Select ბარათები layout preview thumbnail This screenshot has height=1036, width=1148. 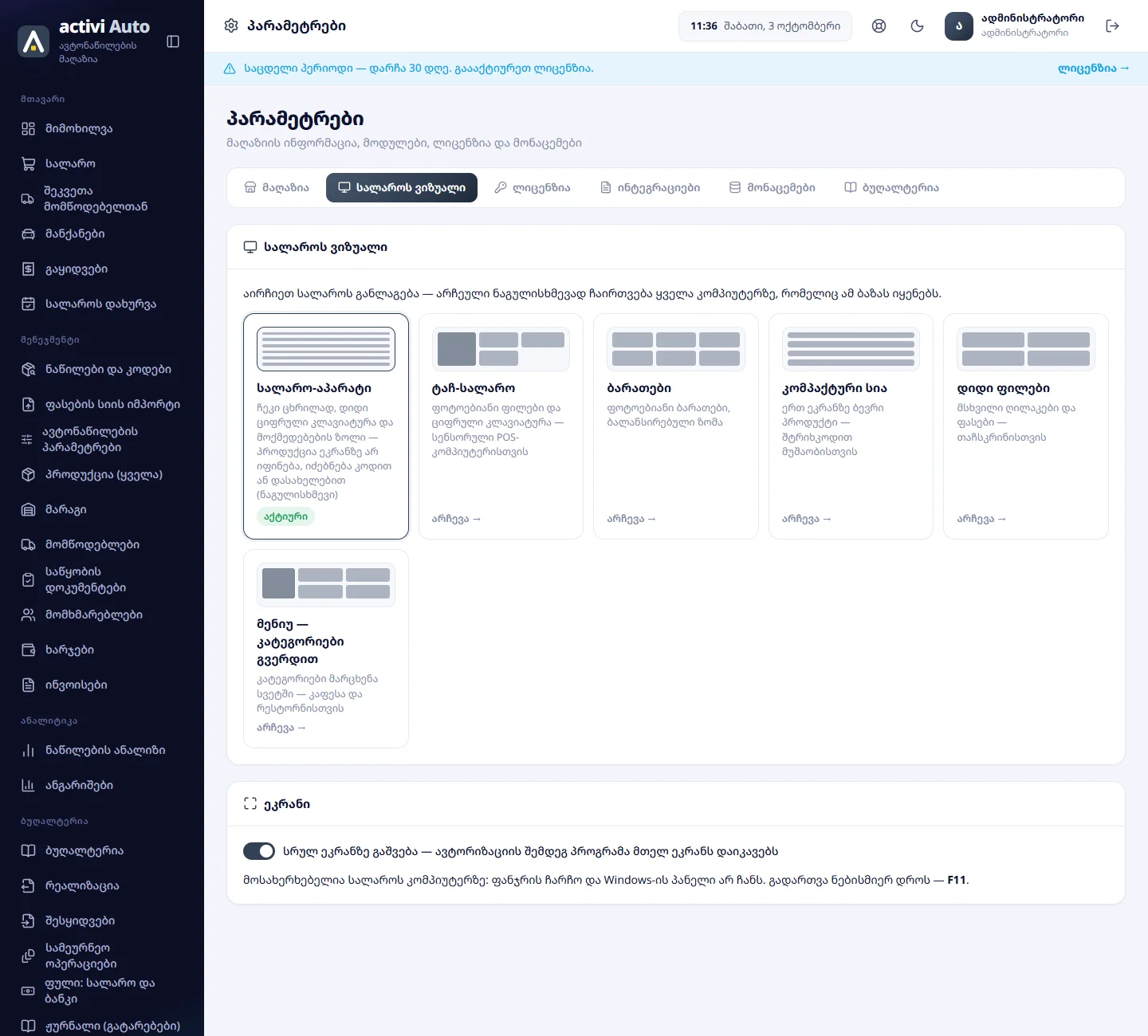click(676, 349)
